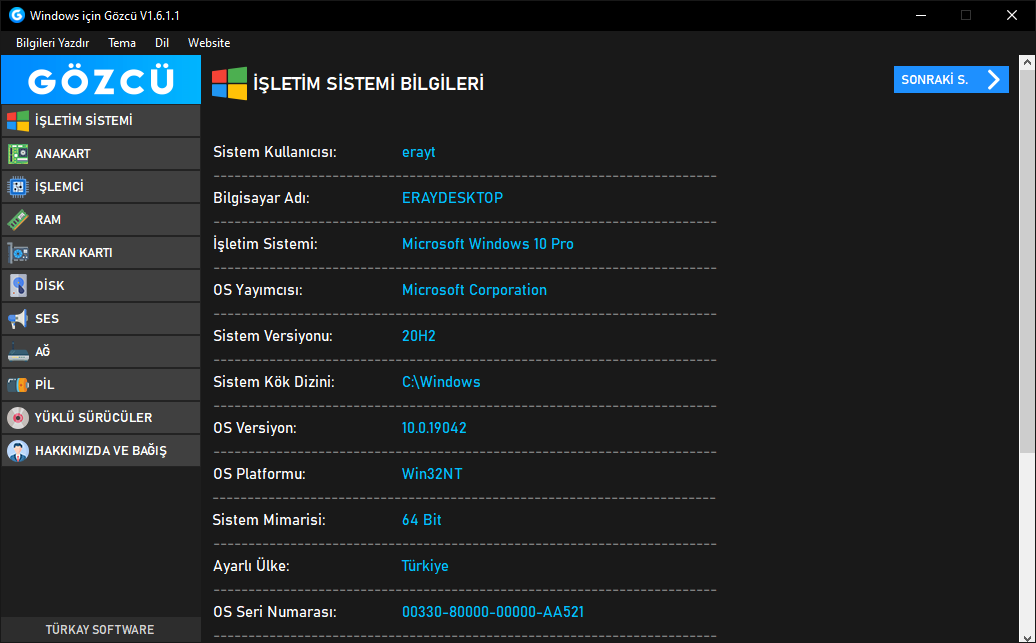Open the Dil menu

pos(162,43)
